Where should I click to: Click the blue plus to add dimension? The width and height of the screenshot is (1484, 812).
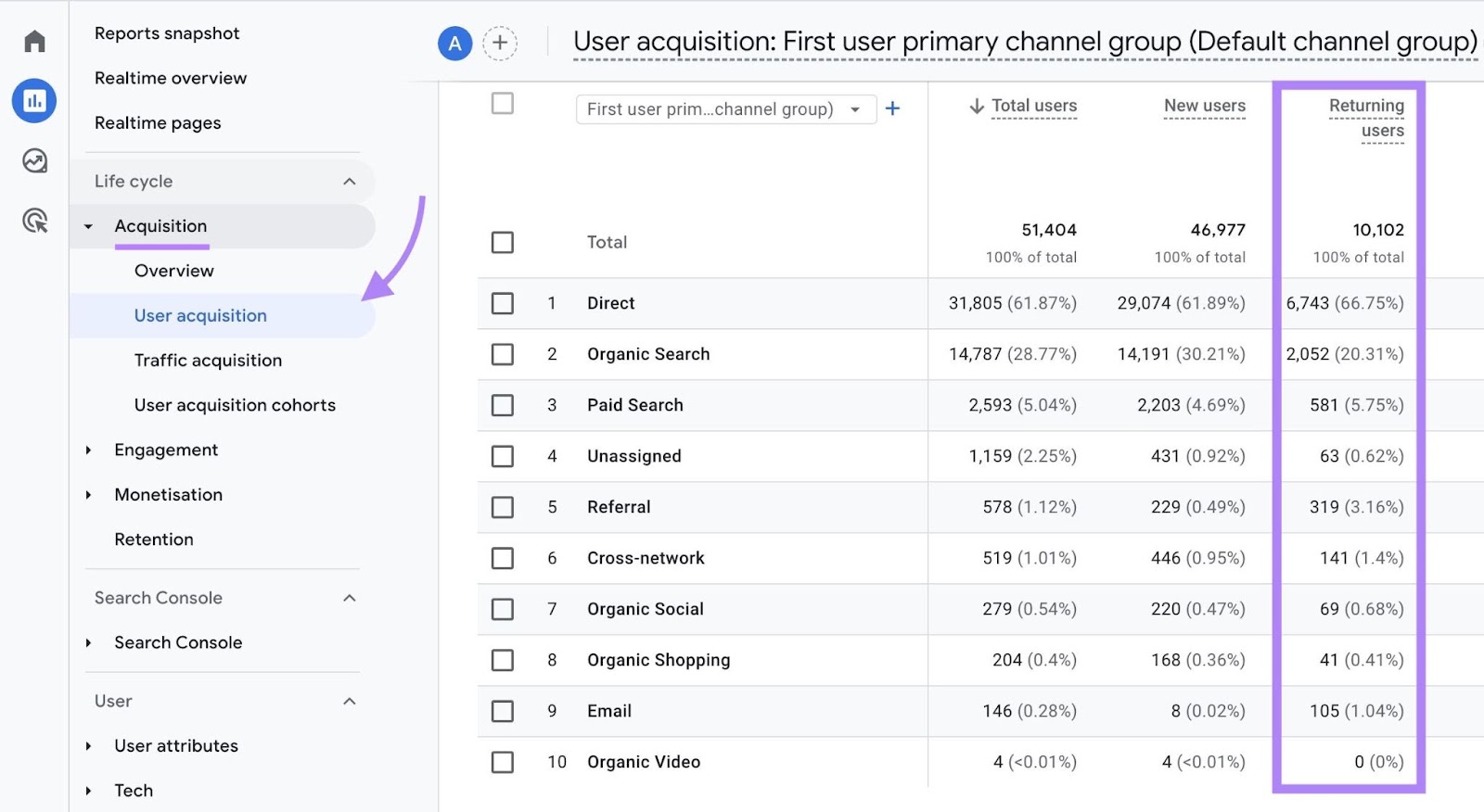coord(892,108)
